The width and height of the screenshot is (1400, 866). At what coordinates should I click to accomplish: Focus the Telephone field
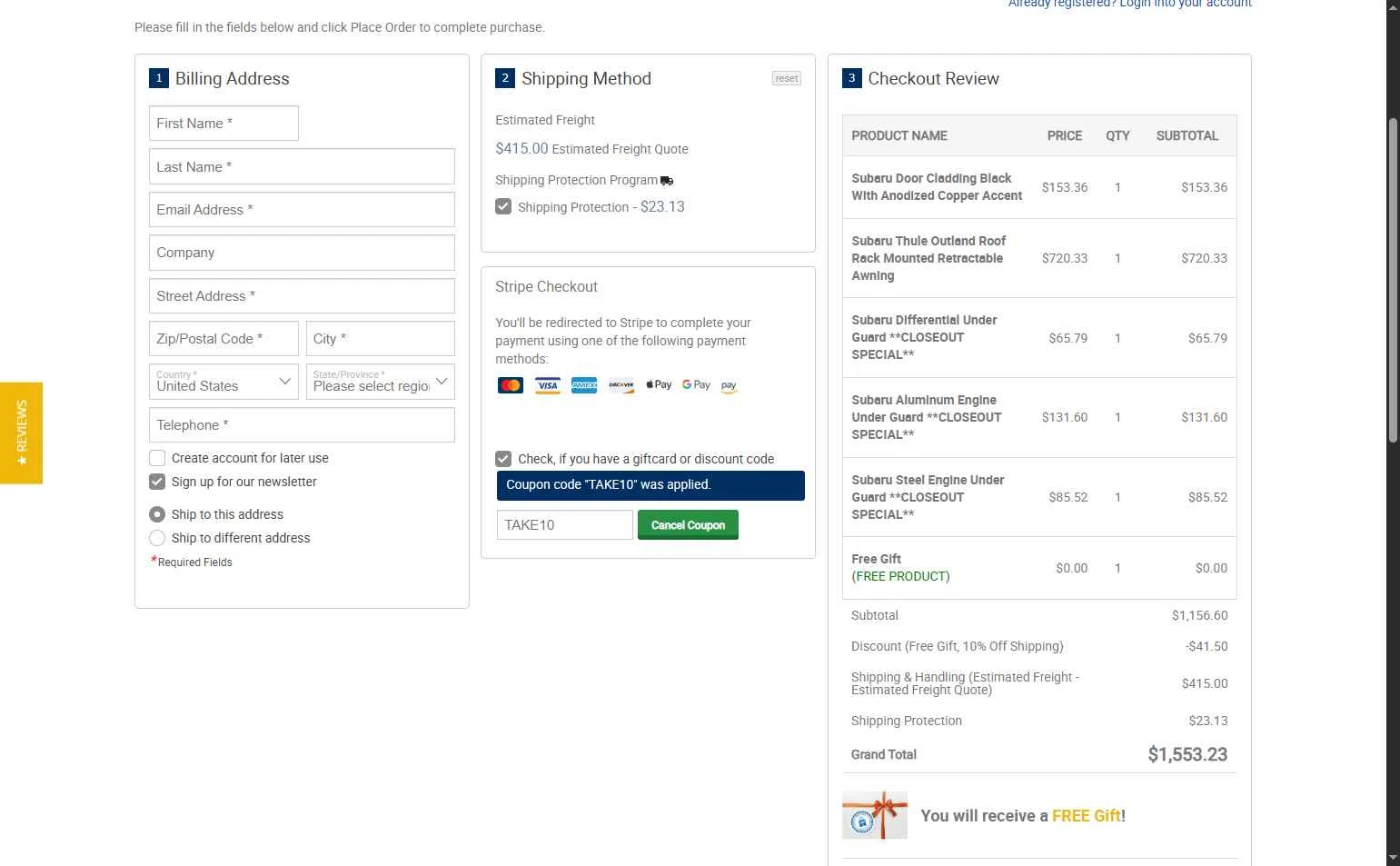coord(302,424)
